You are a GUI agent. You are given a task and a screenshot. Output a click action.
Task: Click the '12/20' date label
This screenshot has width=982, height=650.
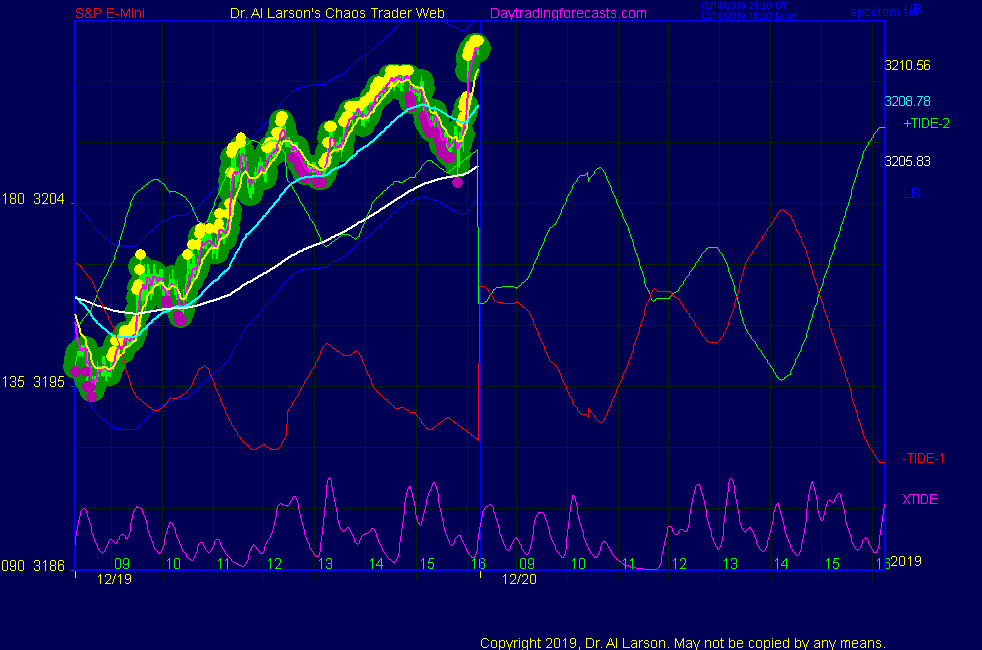point(519,579)
